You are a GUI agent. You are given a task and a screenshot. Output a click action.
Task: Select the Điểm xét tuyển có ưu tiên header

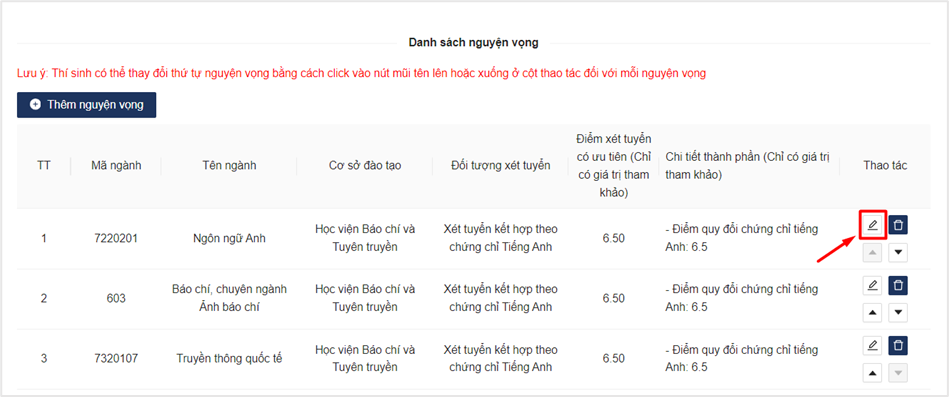coord(614,166)
